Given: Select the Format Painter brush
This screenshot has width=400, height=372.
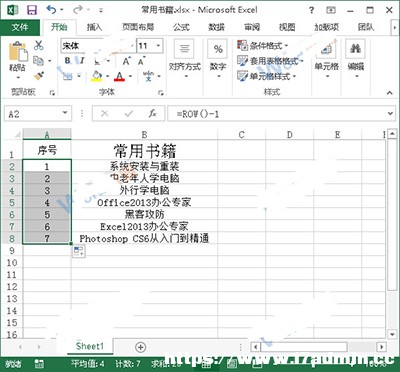Looking at the screenshot, I should pos(39,76).
